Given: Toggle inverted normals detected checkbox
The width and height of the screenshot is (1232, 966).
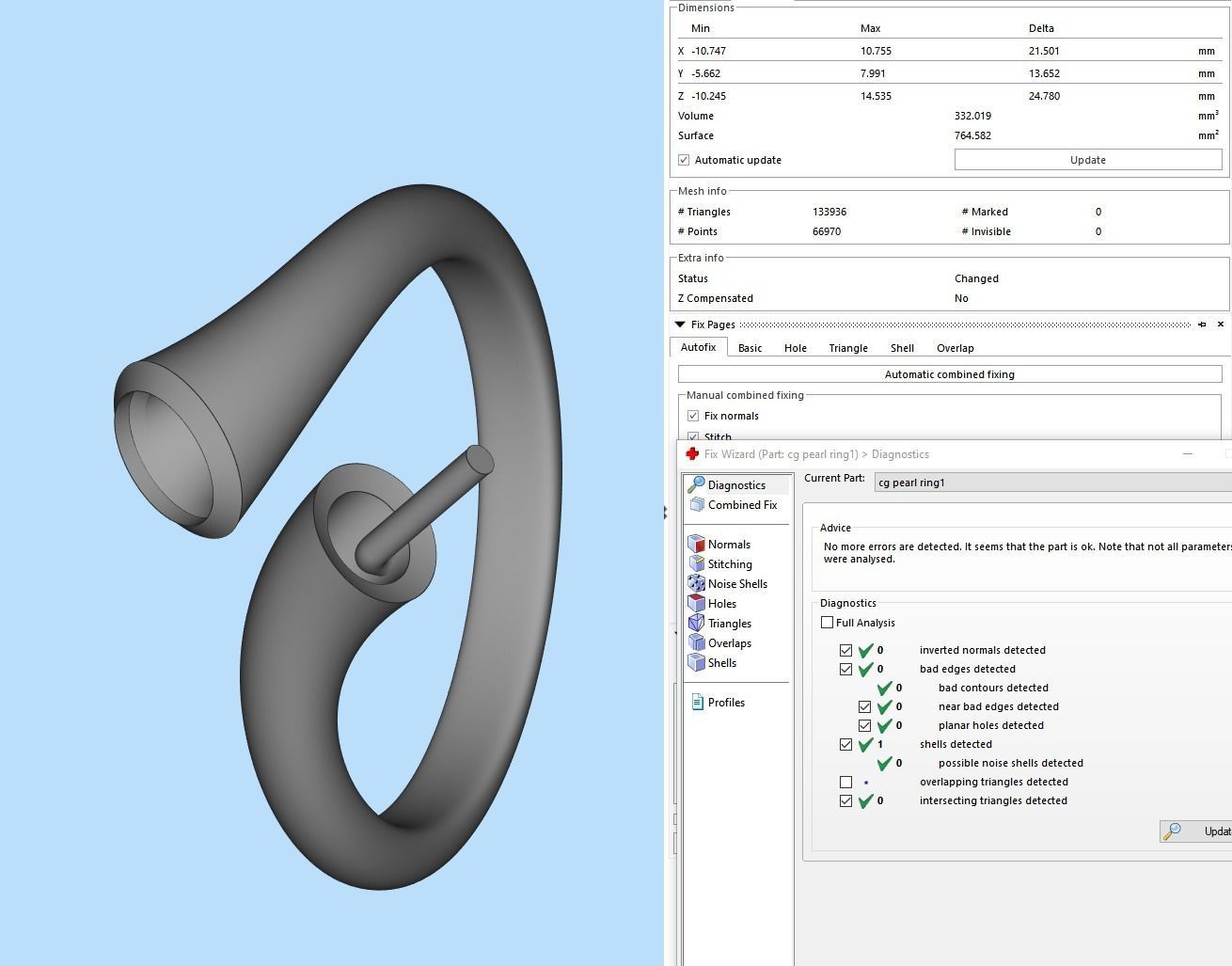Looking at the screenshot, I should 845,650.
